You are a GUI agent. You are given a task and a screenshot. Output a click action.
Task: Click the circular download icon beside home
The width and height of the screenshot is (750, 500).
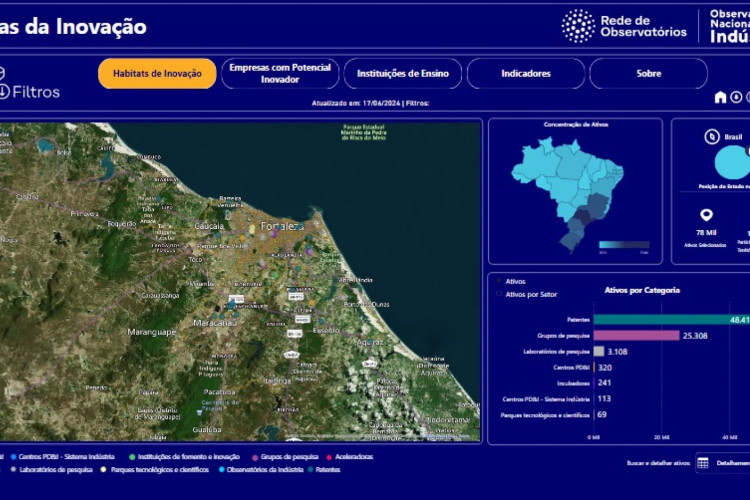pyautogui.click(x=736, y=97)
